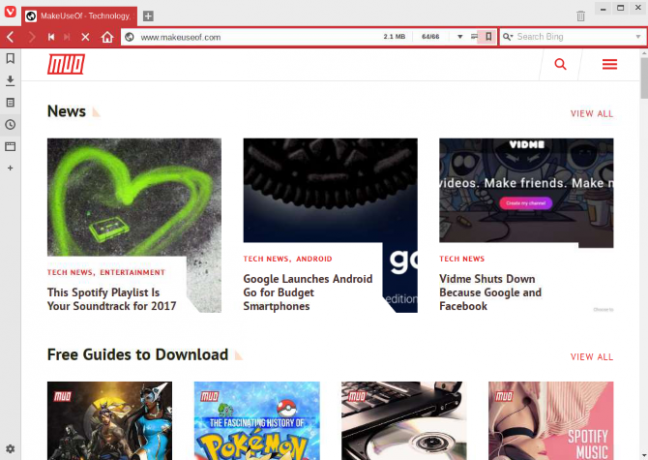Image resolution: width=648 pixels, height=460 pixels.
Task: Click the Free Guides to Download heading
Action: (138, 355)
